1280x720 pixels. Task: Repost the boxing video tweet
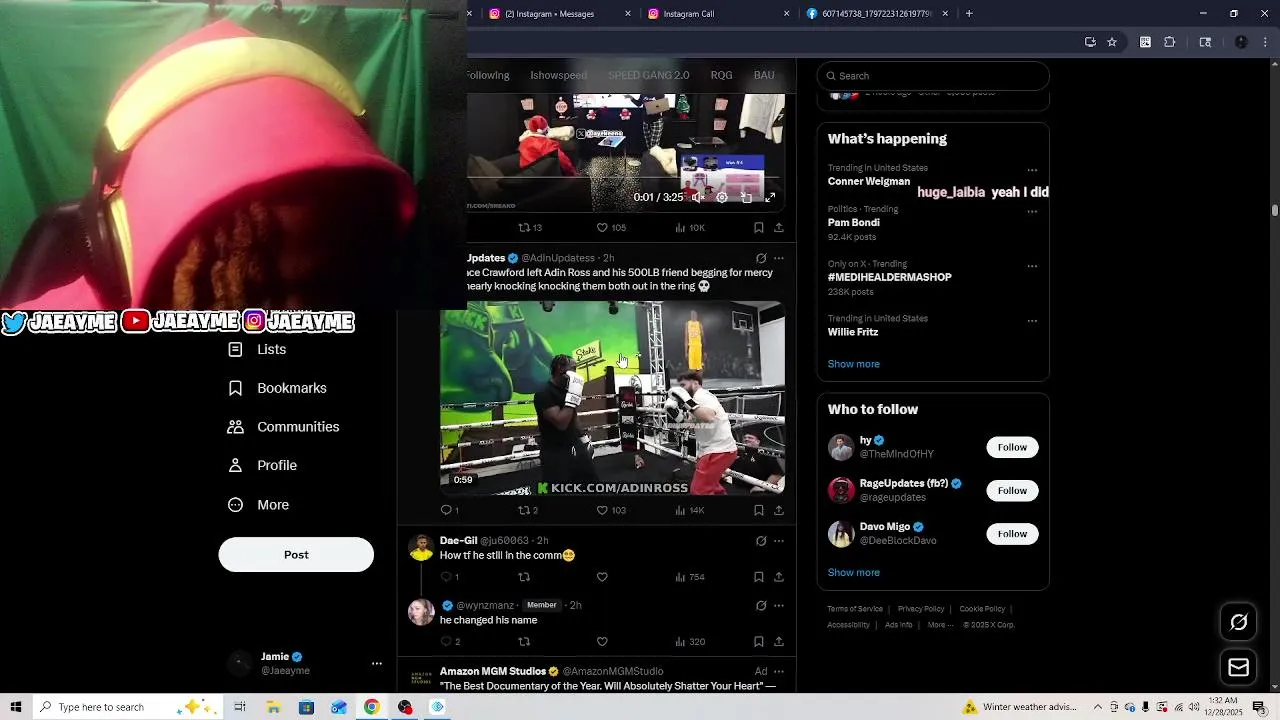pyautogui.click(x=528, y=510)
